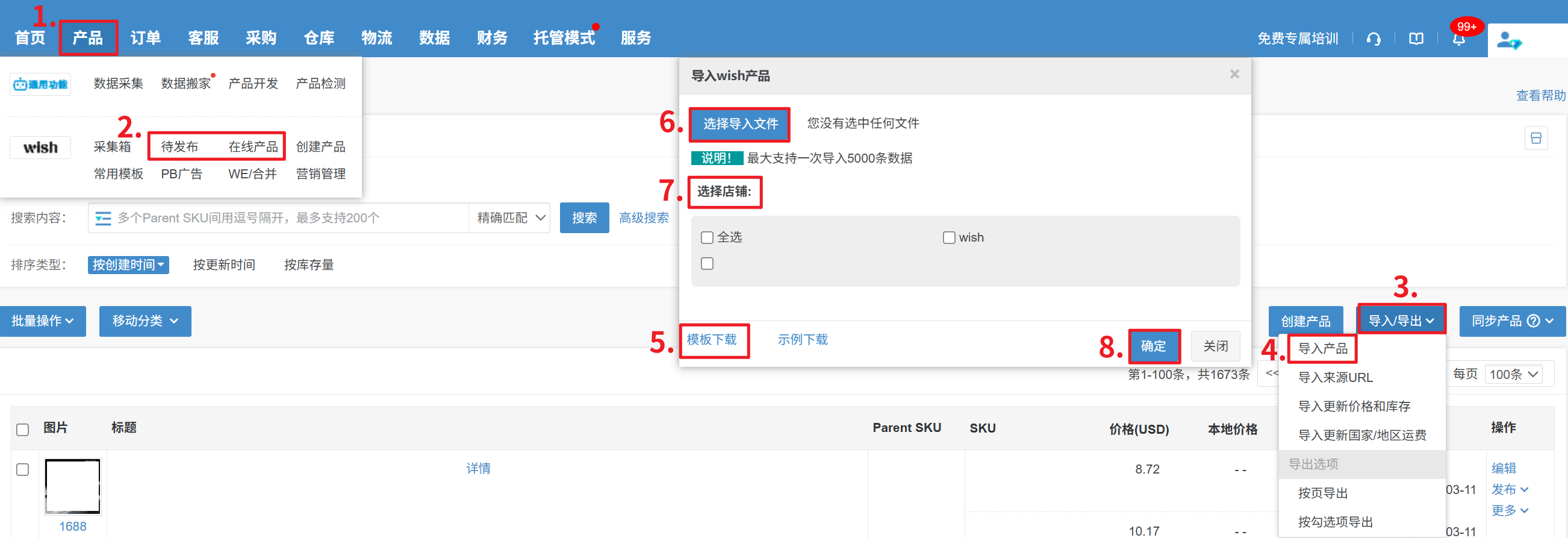Open the 订单 menu in top navigation

point(146,38)
